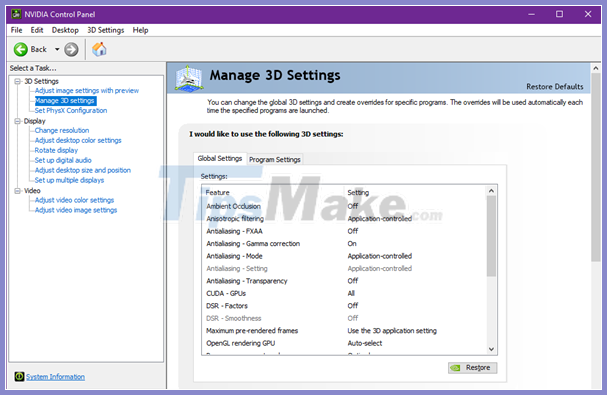Screen dimensions: 607x395
Task: Click the settings list scroll-down arrow
Action: tap(491, 349)
